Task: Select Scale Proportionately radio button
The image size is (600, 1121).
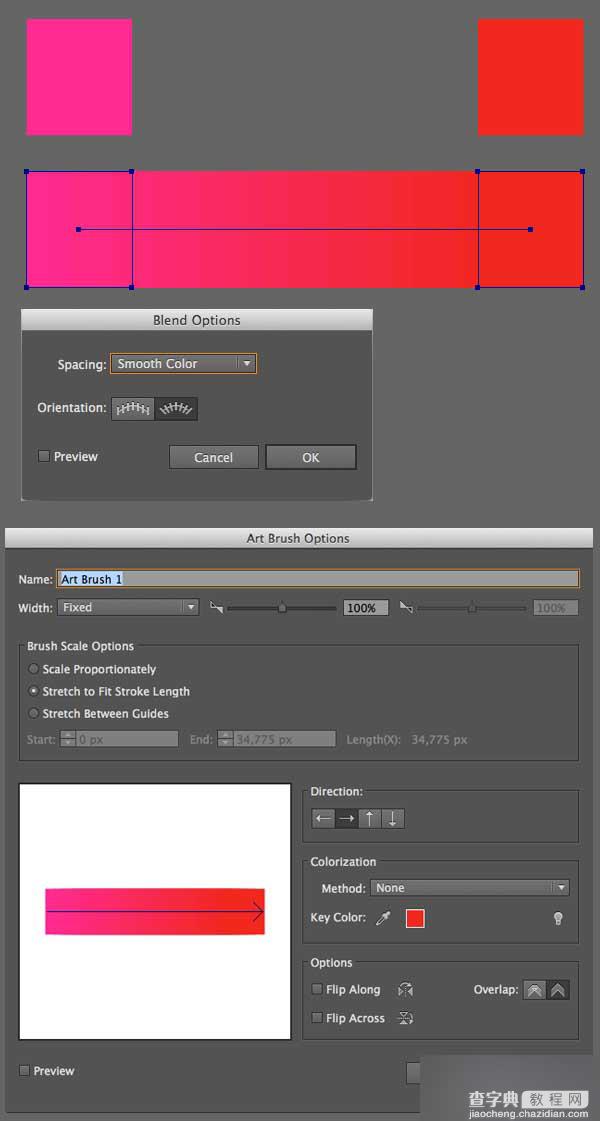Action: click(33, 669)
